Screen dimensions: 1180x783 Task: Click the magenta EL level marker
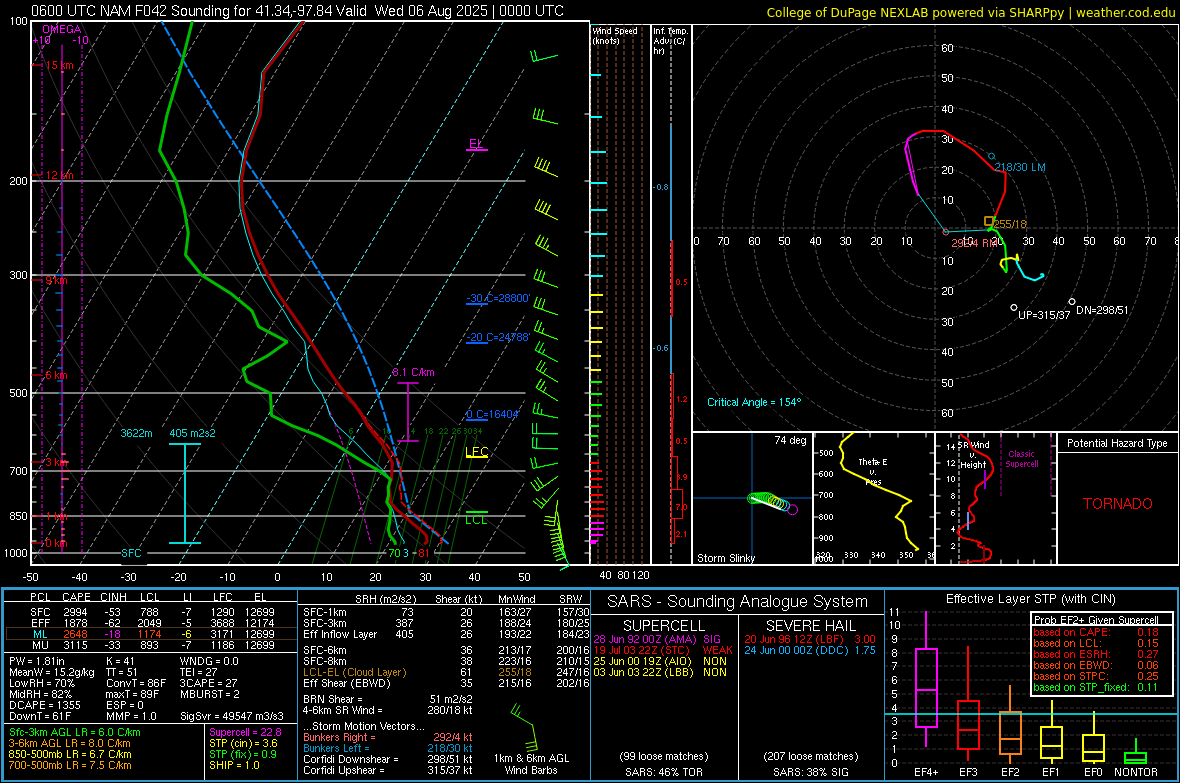coord(476,144)
